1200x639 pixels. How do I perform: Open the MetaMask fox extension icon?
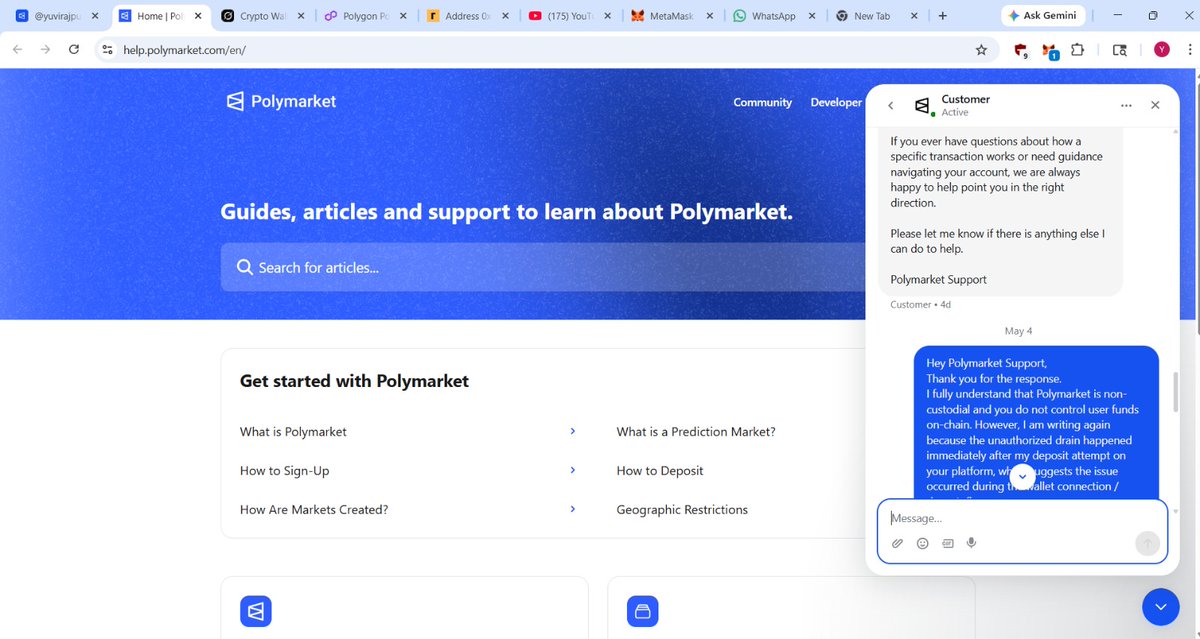tap(1049, 50)
